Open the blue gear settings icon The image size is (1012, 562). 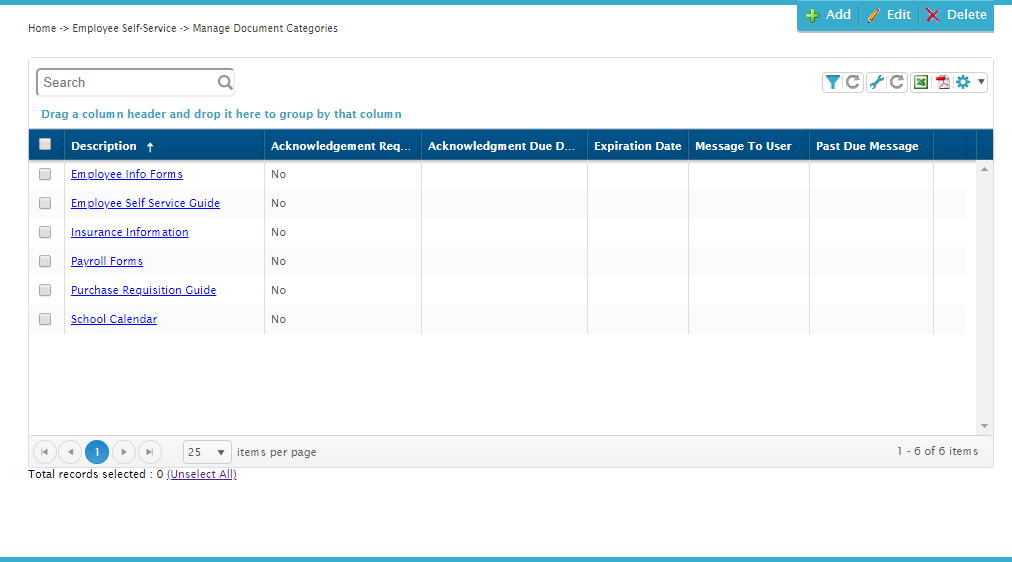tap(963, 82)
